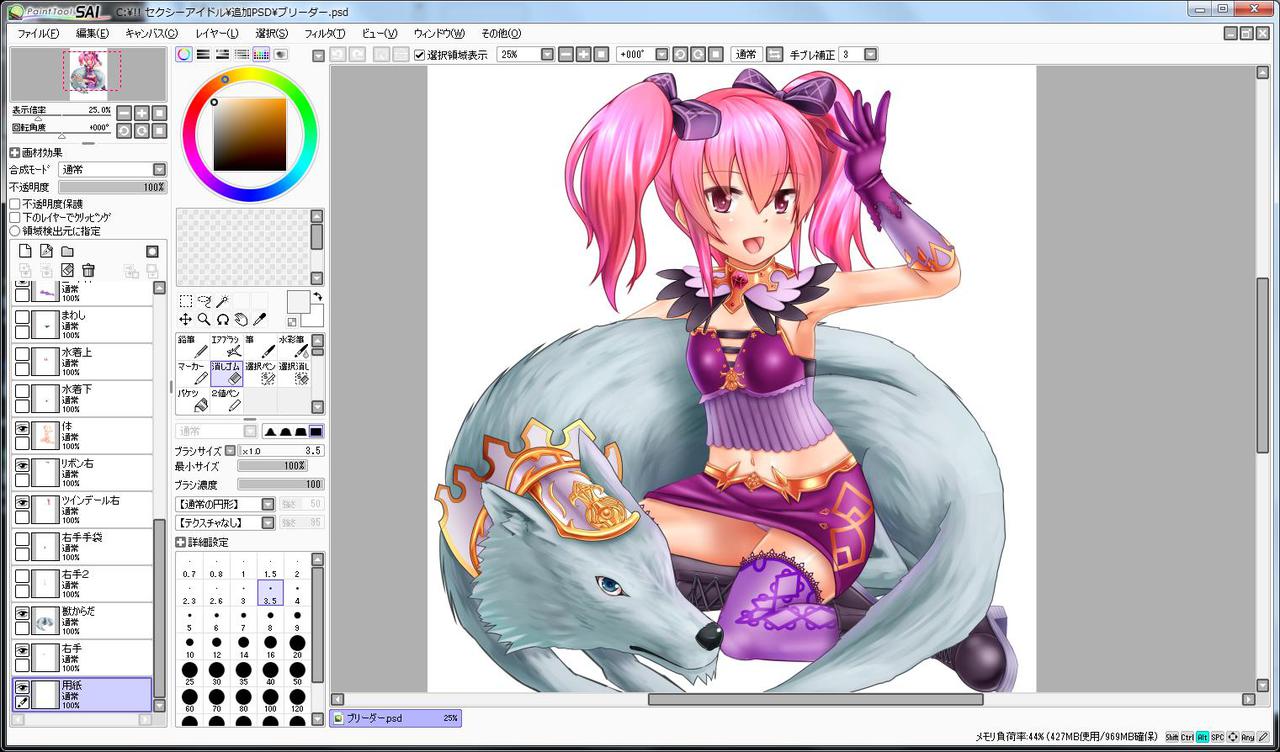This screenshot has height=752, width=1280.
Task: Pick the rotate view tool
Action: tap(222, 319)
